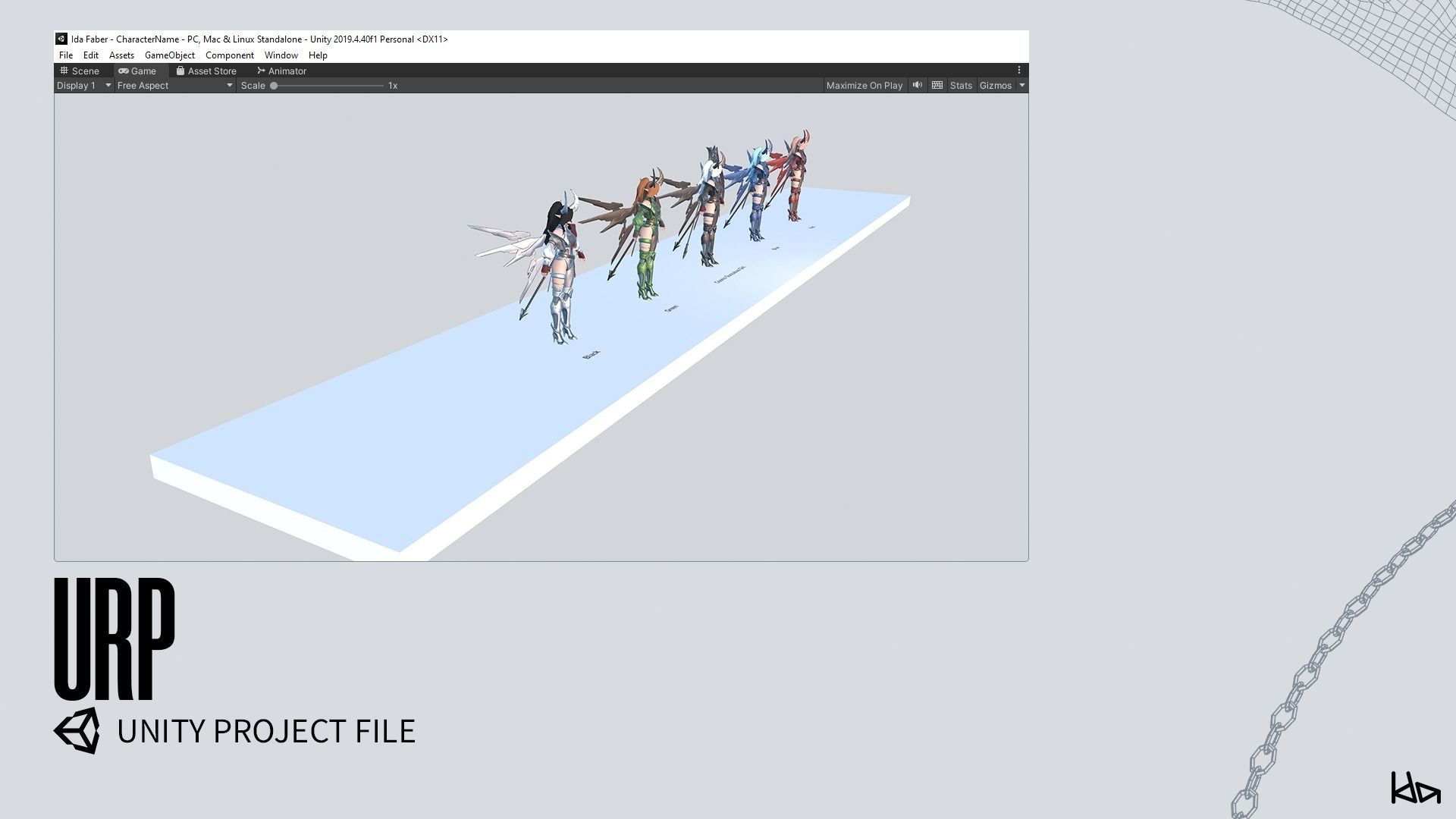The width and height of the screenshot is (1456, 819).
Task: Click the Scene tab grid icon
Action: 64,71
